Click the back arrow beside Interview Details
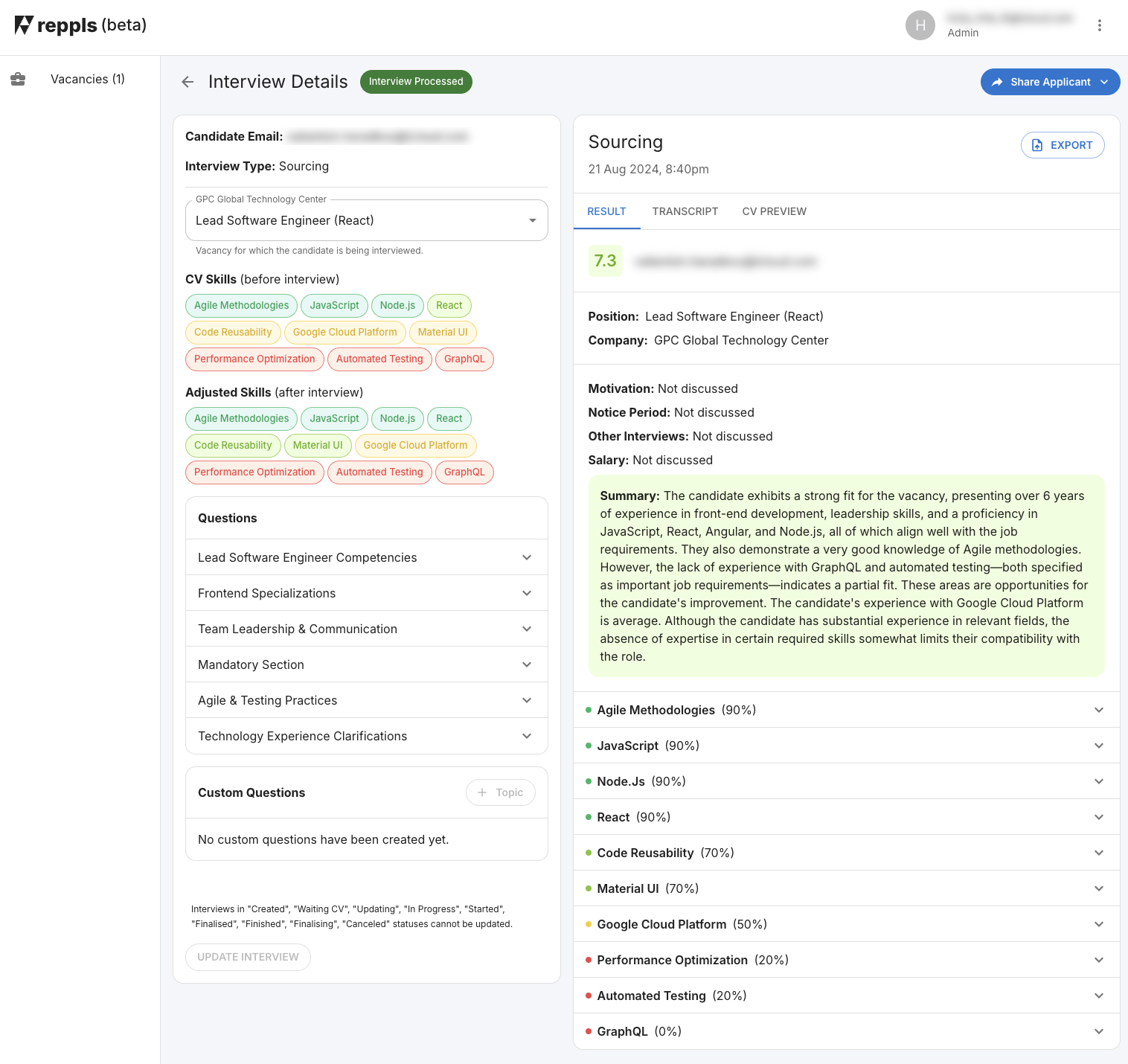Screen dimensions: 1128x1064 (x=188, y=82)
